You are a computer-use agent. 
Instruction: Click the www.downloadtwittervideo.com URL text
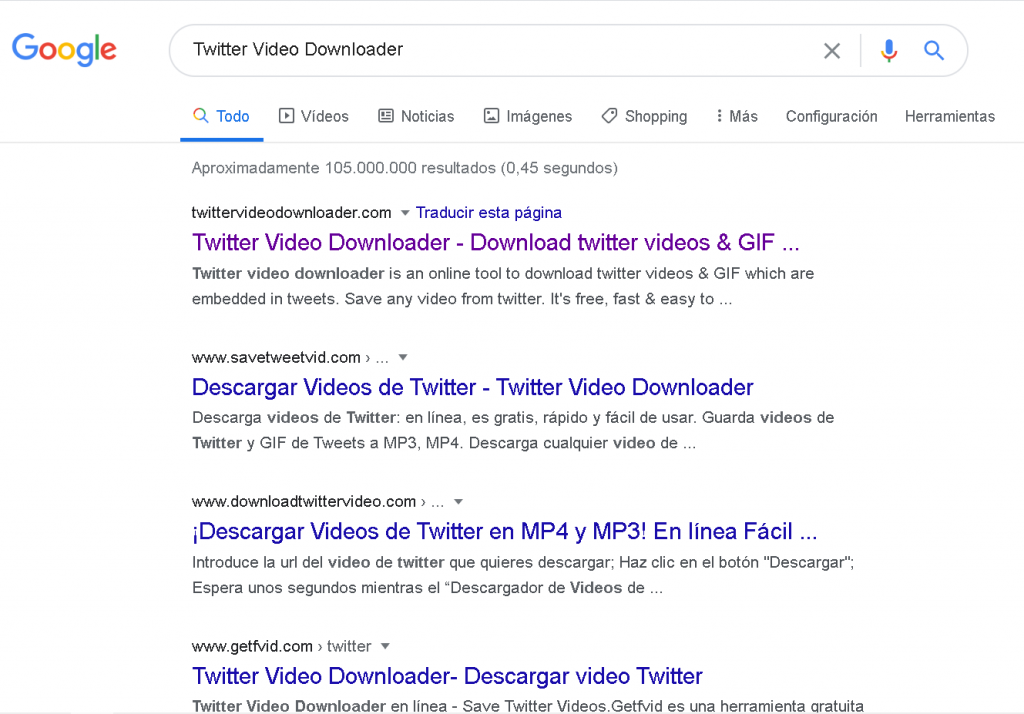click(x=304, y=502)
